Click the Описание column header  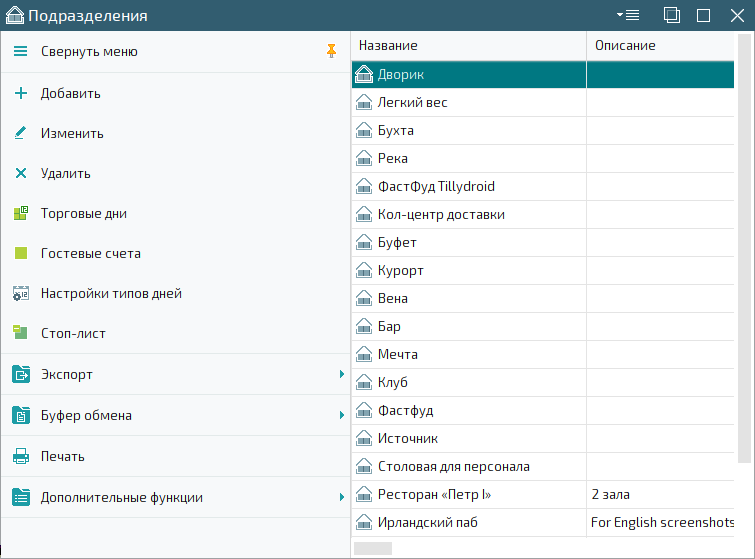coord(660,46)
